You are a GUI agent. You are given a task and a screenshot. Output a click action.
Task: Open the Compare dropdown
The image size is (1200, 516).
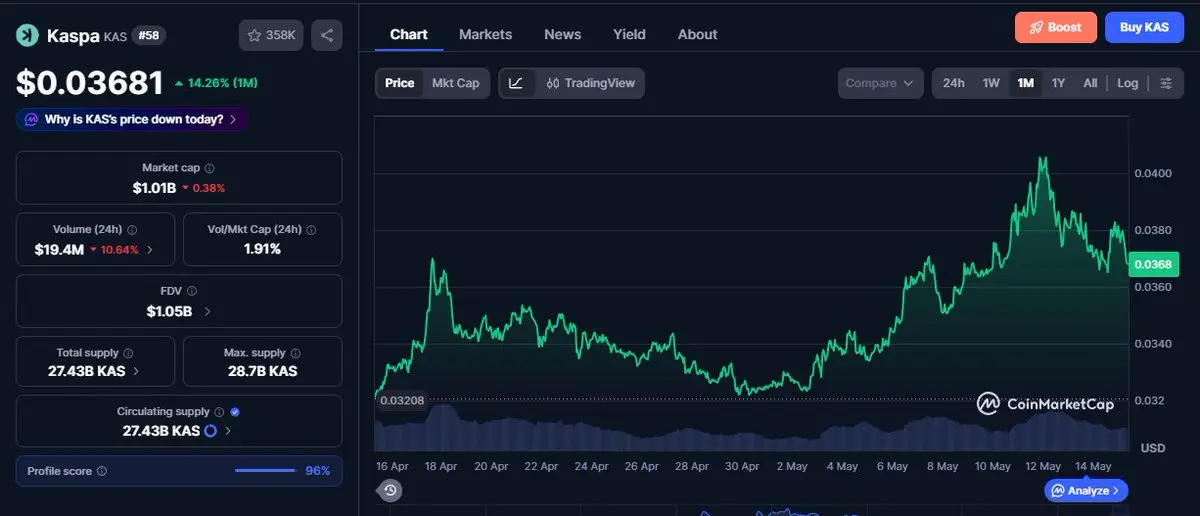coord(880,83)
